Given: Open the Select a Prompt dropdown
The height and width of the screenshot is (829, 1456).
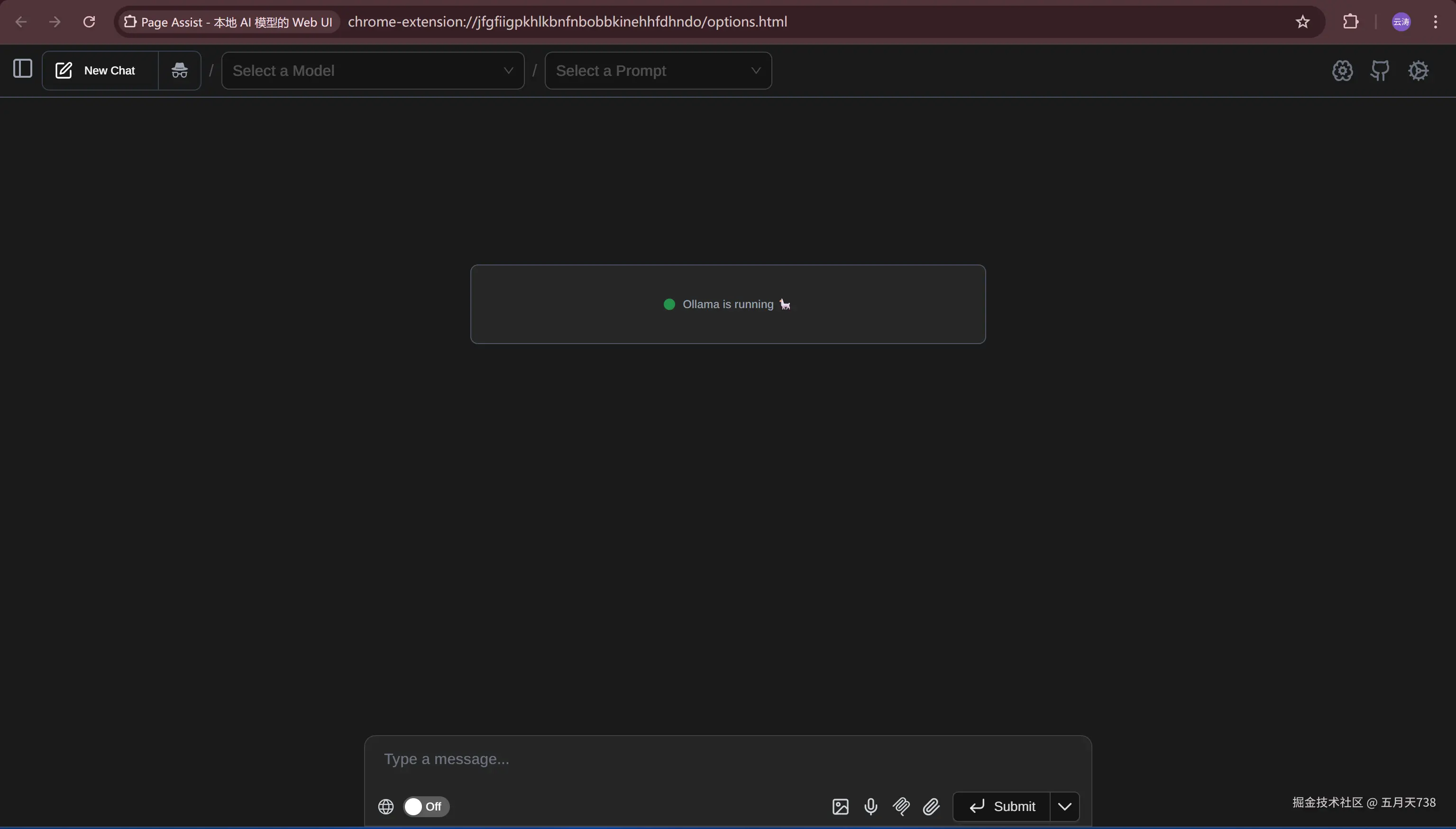Looking at the screenshot, I should coord(658,71).
